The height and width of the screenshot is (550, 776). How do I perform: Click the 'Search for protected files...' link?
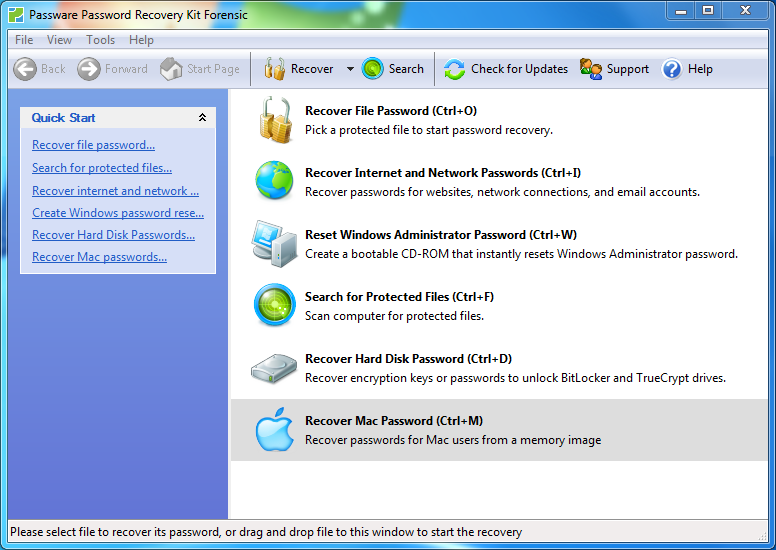coord(101,168)
